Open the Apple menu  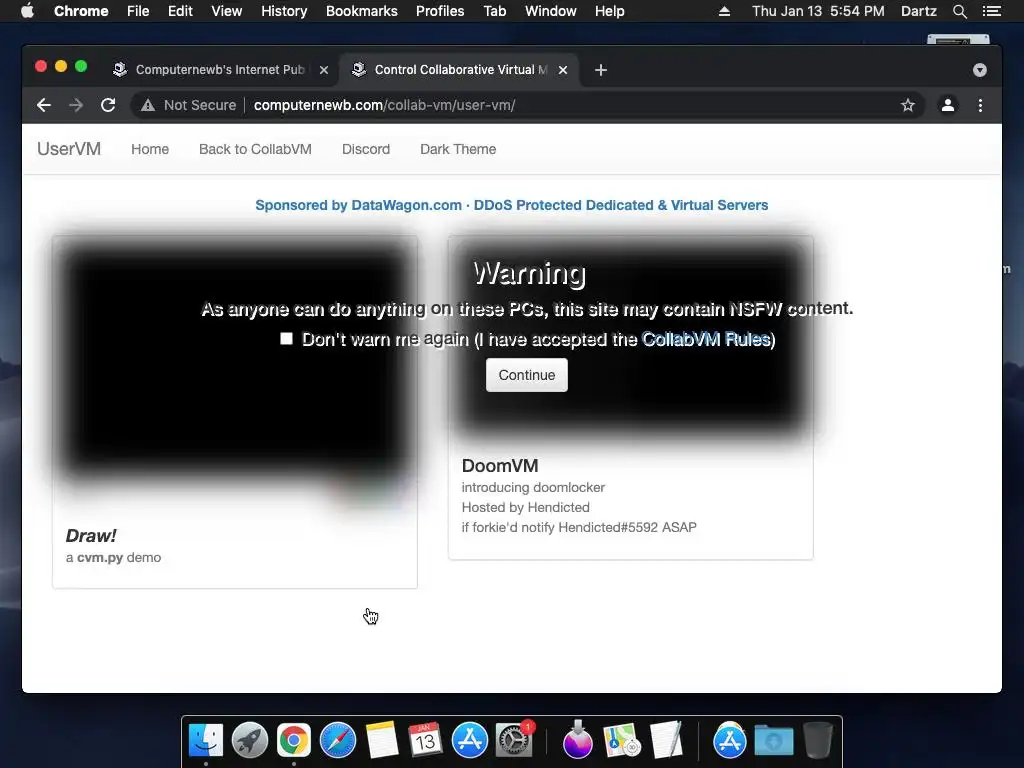(x=27, y=11)
